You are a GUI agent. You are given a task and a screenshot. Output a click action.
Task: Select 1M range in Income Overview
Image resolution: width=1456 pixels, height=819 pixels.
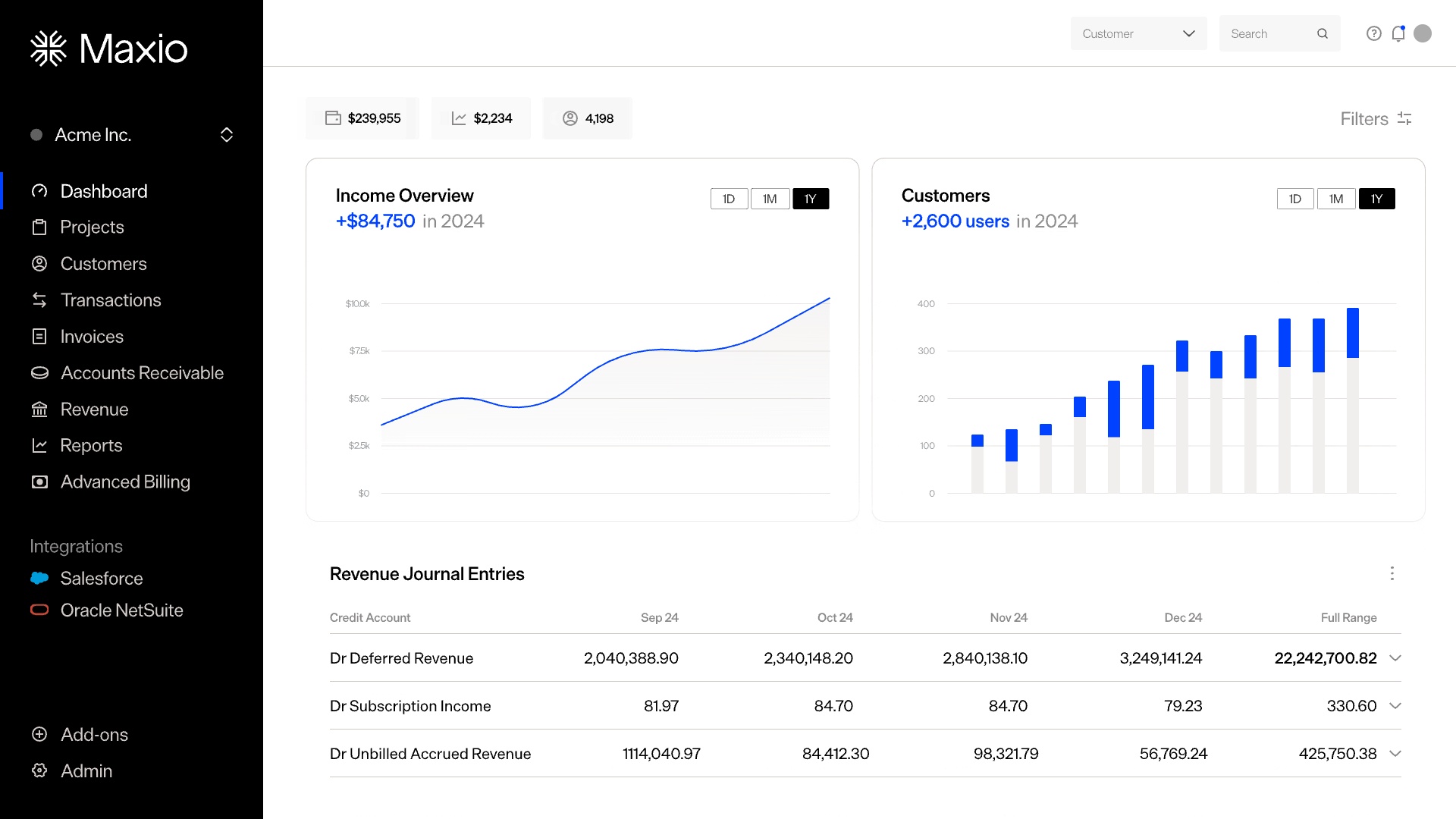(x=770, y=199)
